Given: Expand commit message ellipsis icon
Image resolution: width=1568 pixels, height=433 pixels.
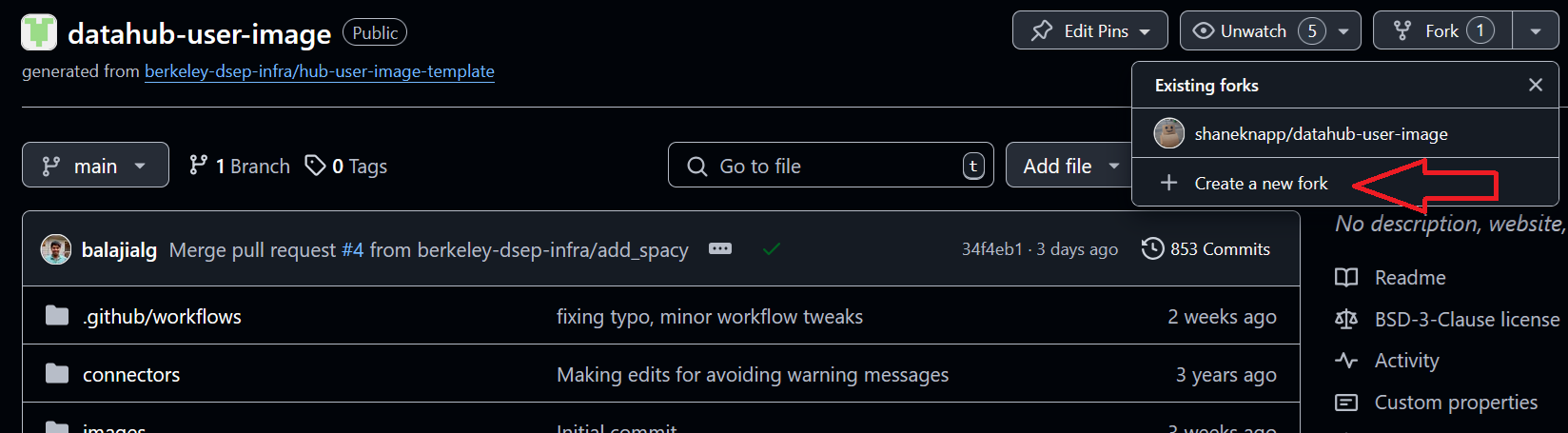Looking at the screenshot, I should click(720, 249).
